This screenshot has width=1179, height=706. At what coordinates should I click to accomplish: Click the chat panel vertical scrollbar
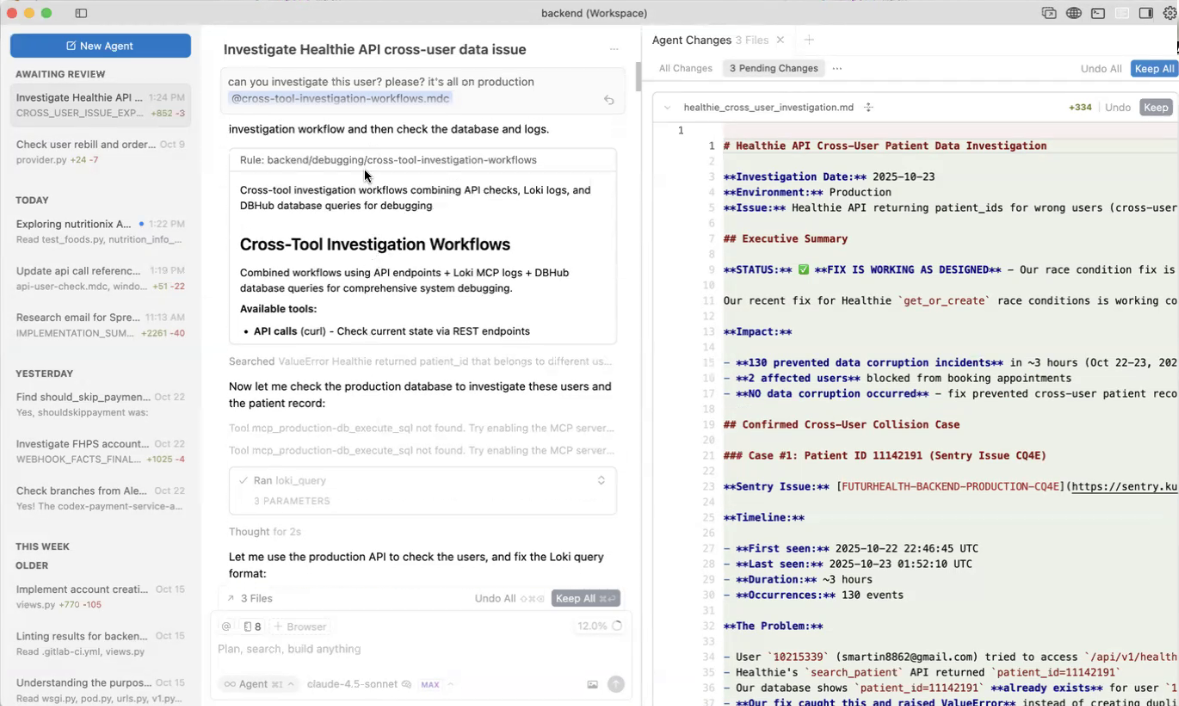pos(638,76)
